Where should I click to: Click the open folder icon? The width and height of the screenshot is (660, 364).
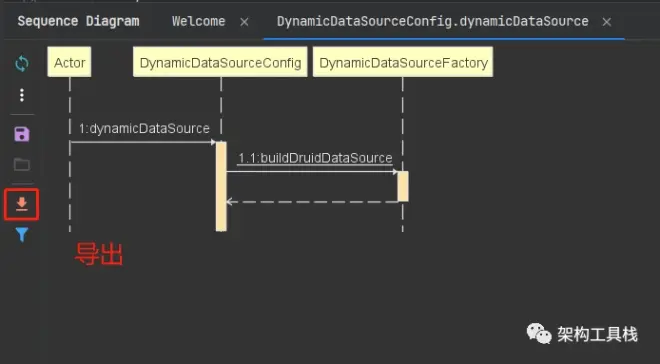22,164
